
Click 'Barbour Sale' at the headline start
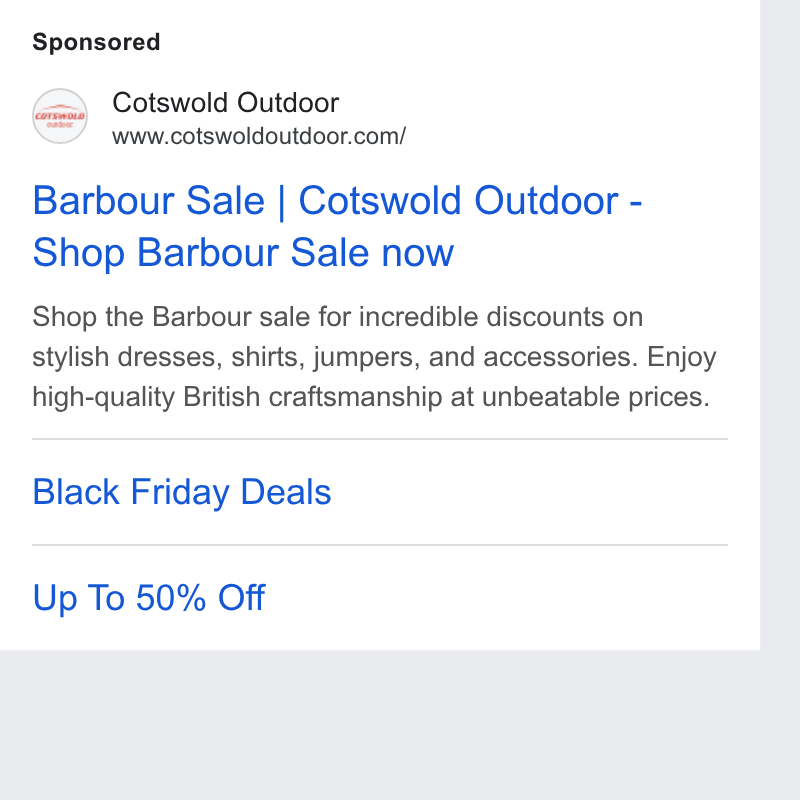(x=148, y=201)
